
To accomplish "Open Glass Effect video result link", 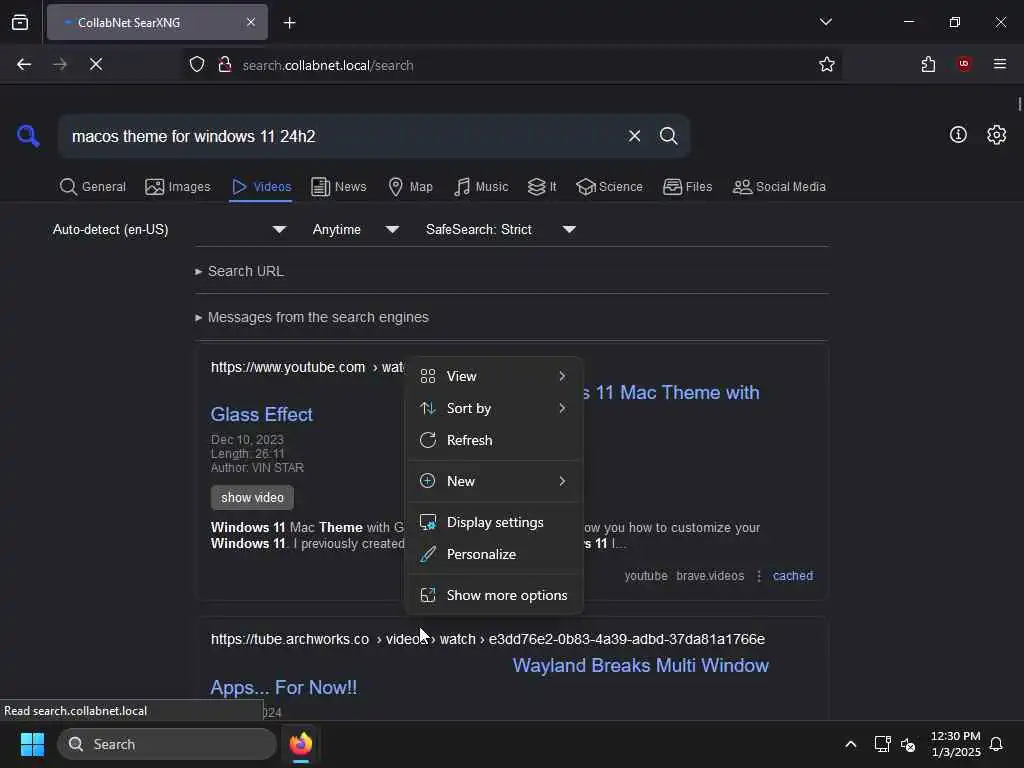I will (x=262, y=415).
